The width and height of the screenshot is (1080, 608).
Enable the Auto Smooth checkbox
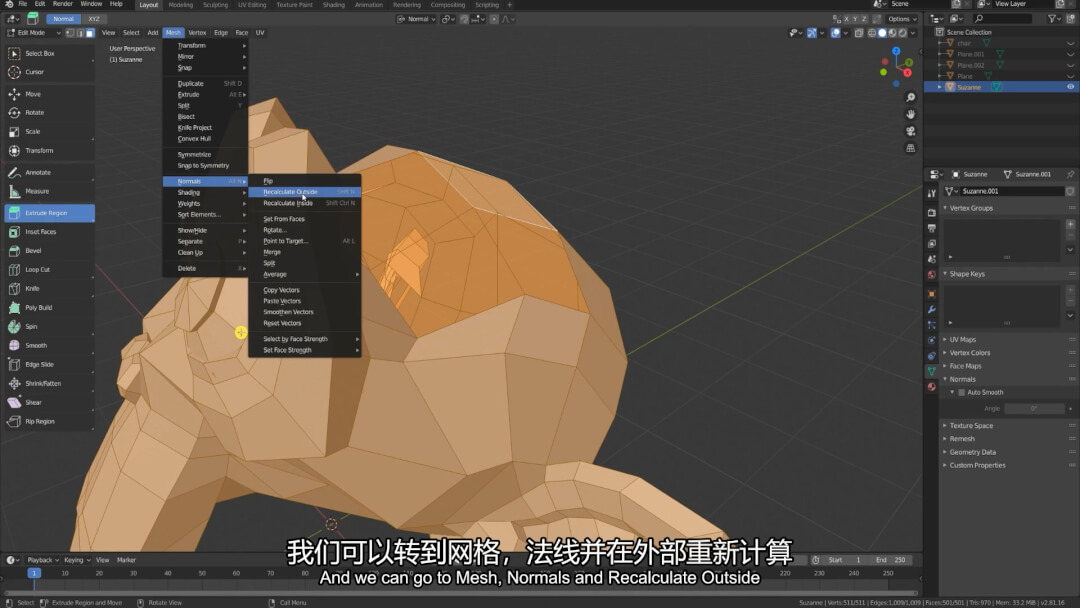click(x=962, y=392)
